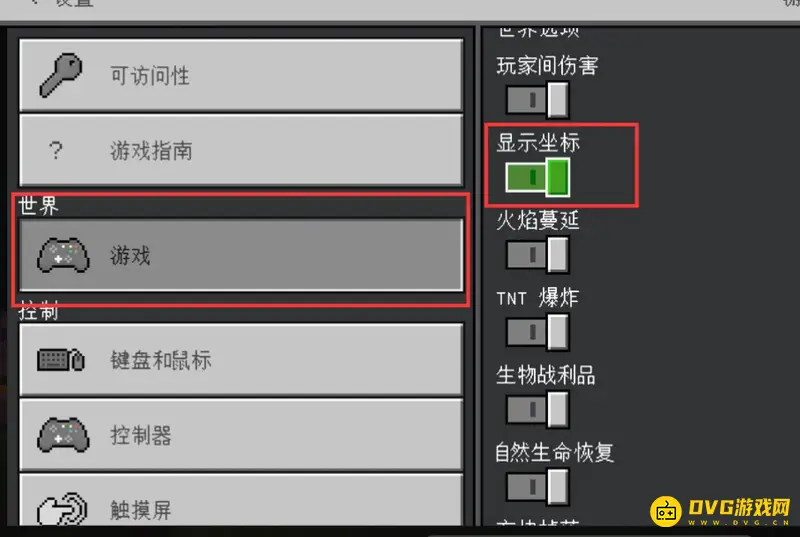Open the 可访问性 settings section
The image size is (800, 537).
pyautogui.click(x=241, y=75)
